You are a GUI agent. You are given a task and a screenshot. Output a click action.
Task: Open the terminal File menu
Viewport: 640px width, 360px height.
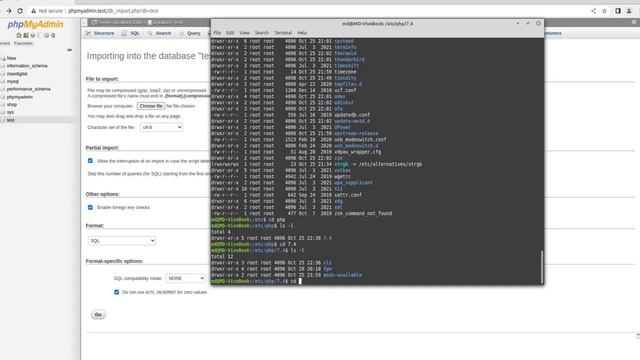(217, 33)
